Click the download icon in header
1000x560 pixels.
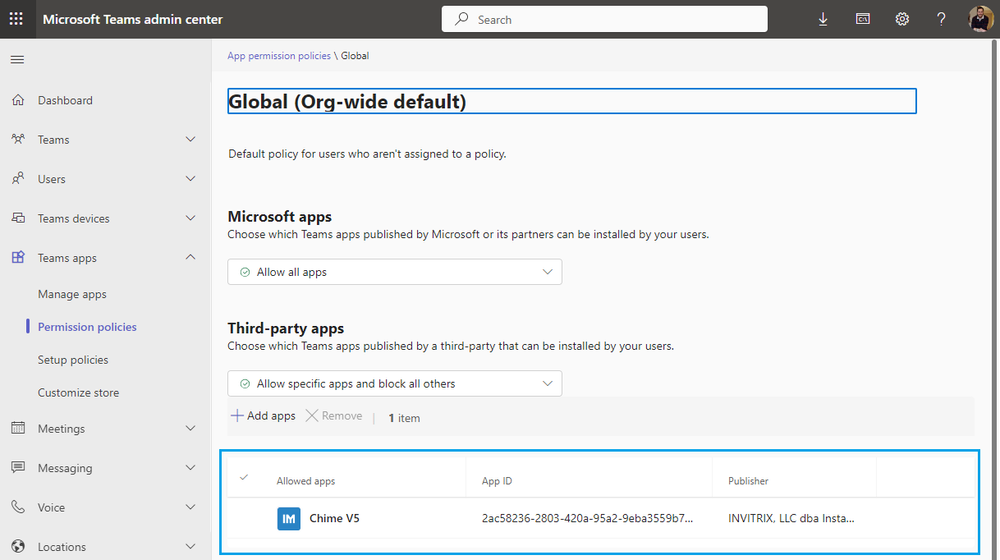click(823, 19)
